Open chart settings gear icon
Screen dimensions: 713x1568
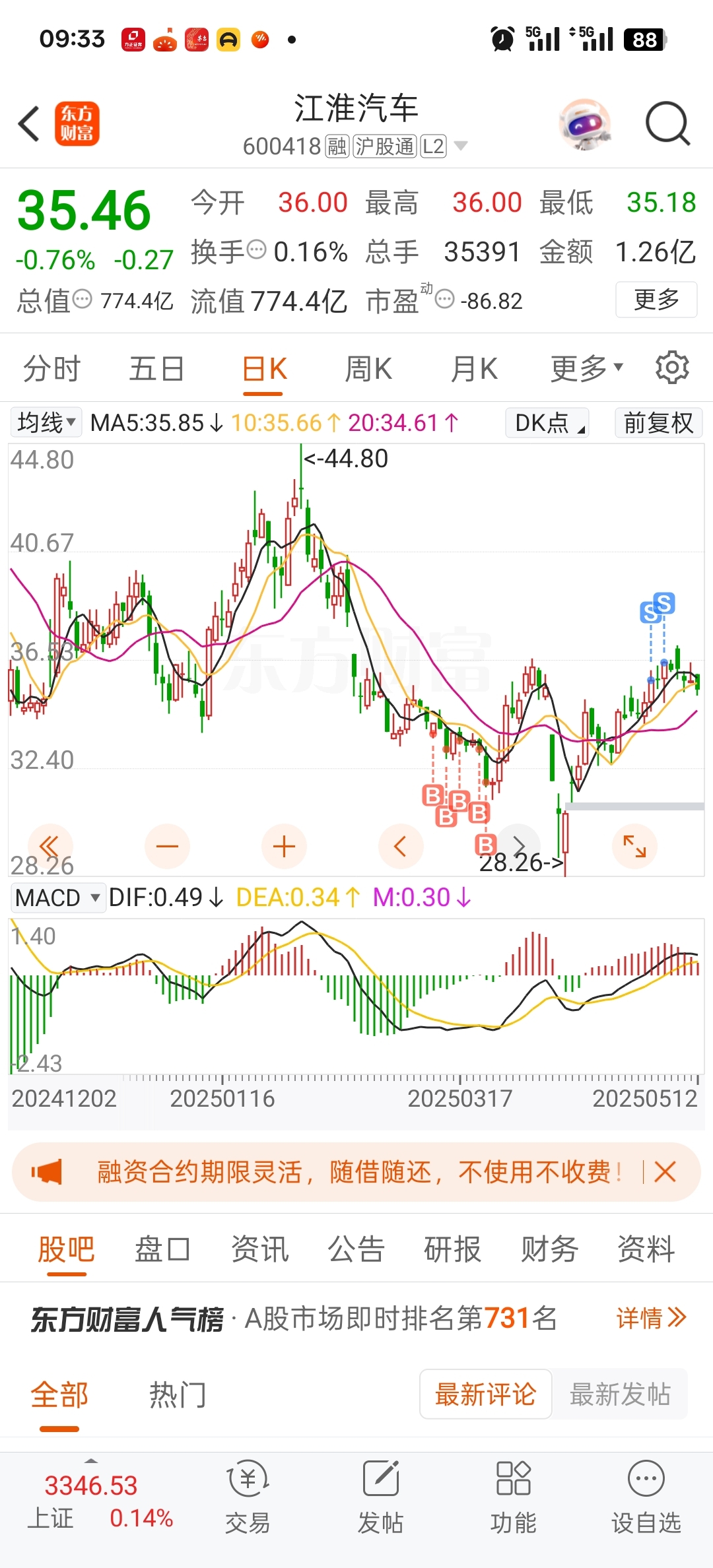click(672, 368)
